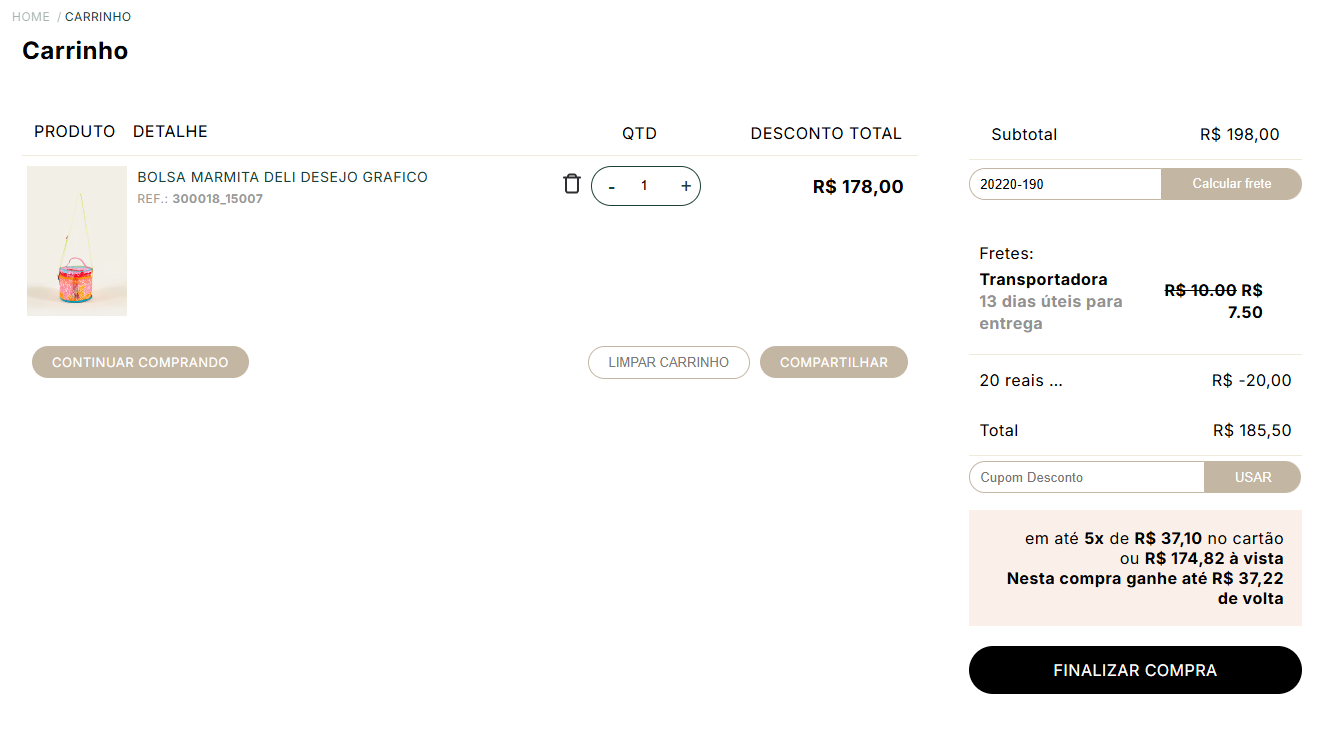Screen dimensions: 1323x730
Task: Click the product reference 300018_15007
Action: tap(217, 199)
